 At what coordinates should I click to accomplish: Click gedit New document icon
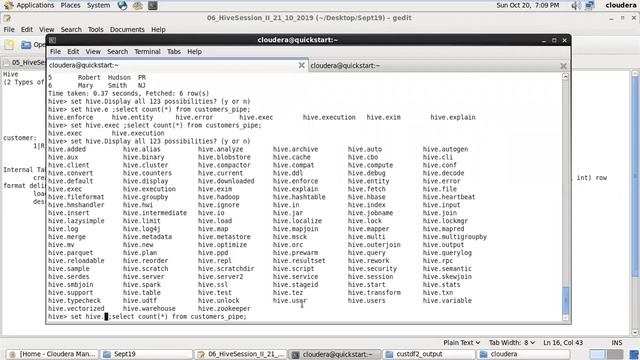point(9,44)
